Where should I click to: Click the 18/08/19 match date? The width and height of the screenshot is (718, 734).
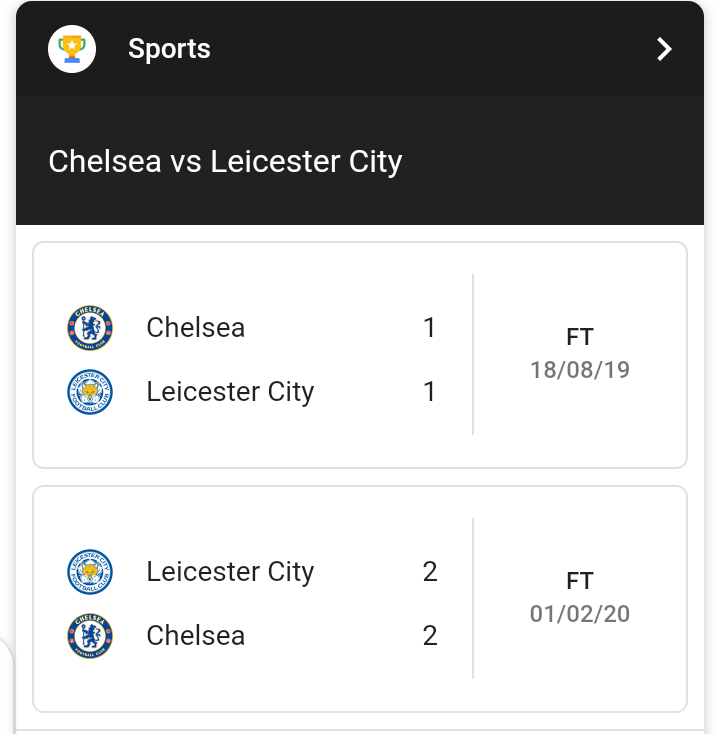(x=580, y=370)
